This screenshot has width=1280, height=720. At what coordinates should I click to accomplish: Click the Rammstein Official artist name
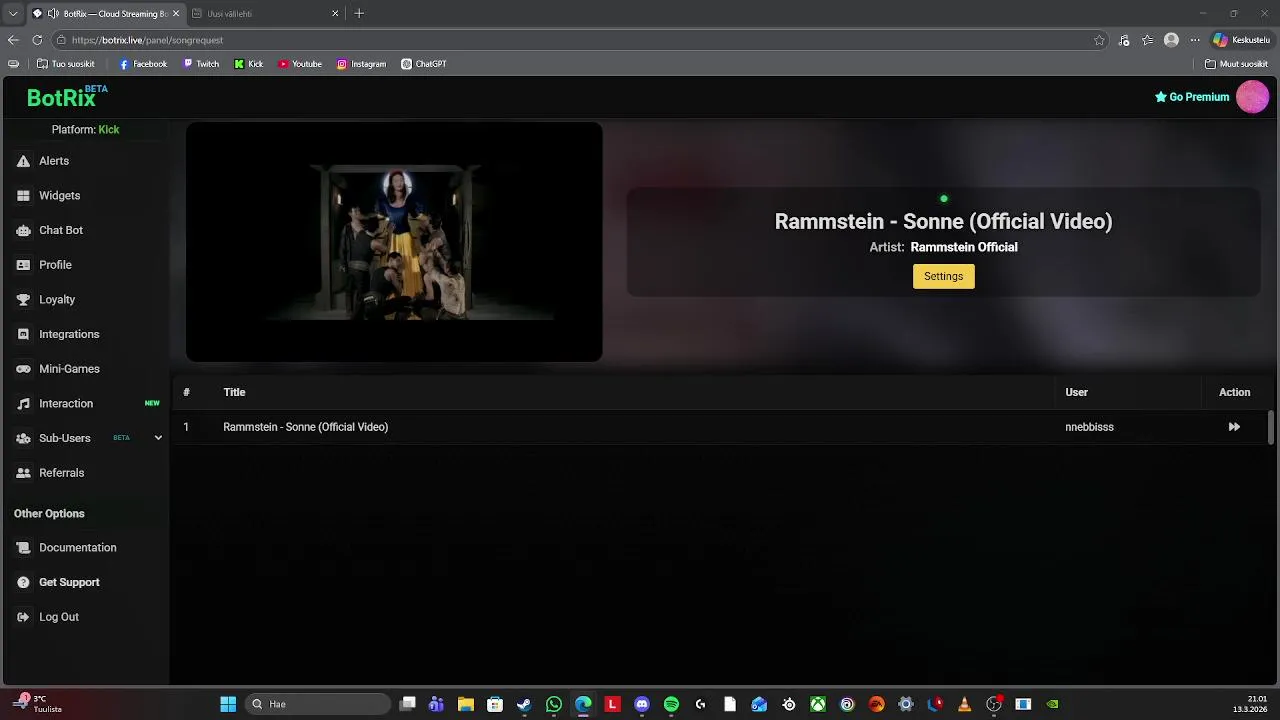coord(964,247)
